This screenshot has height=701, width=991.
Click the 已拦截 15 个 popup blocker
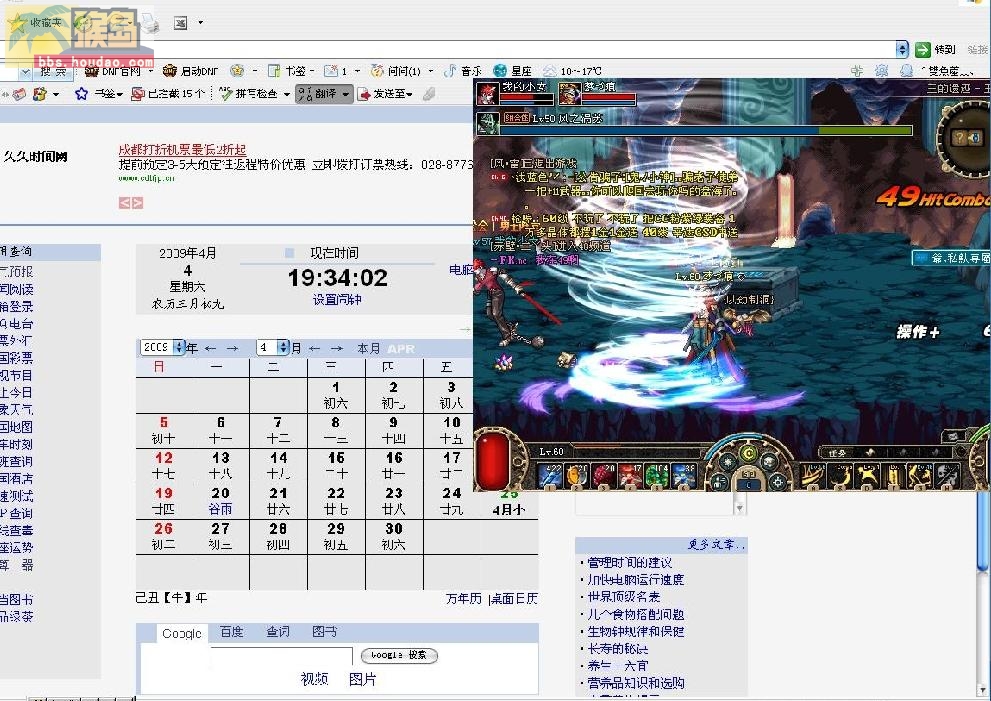click(x=168, y=94)
